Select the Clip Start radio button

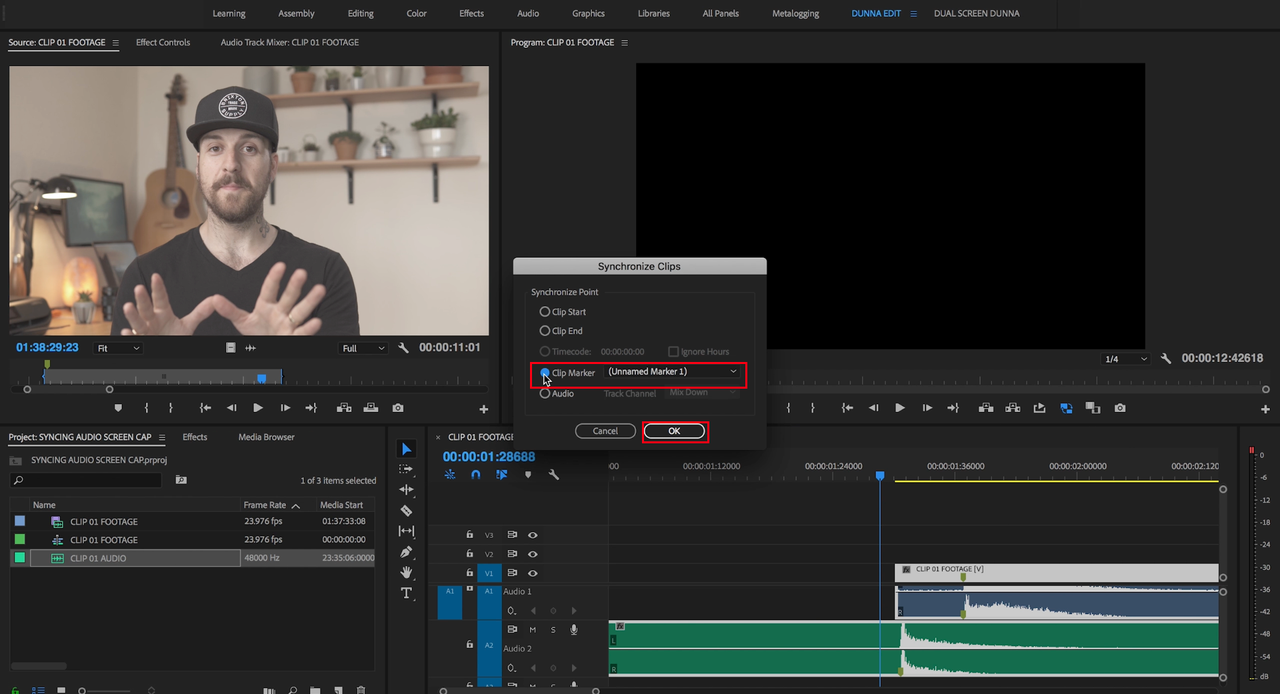pos(545,312)
